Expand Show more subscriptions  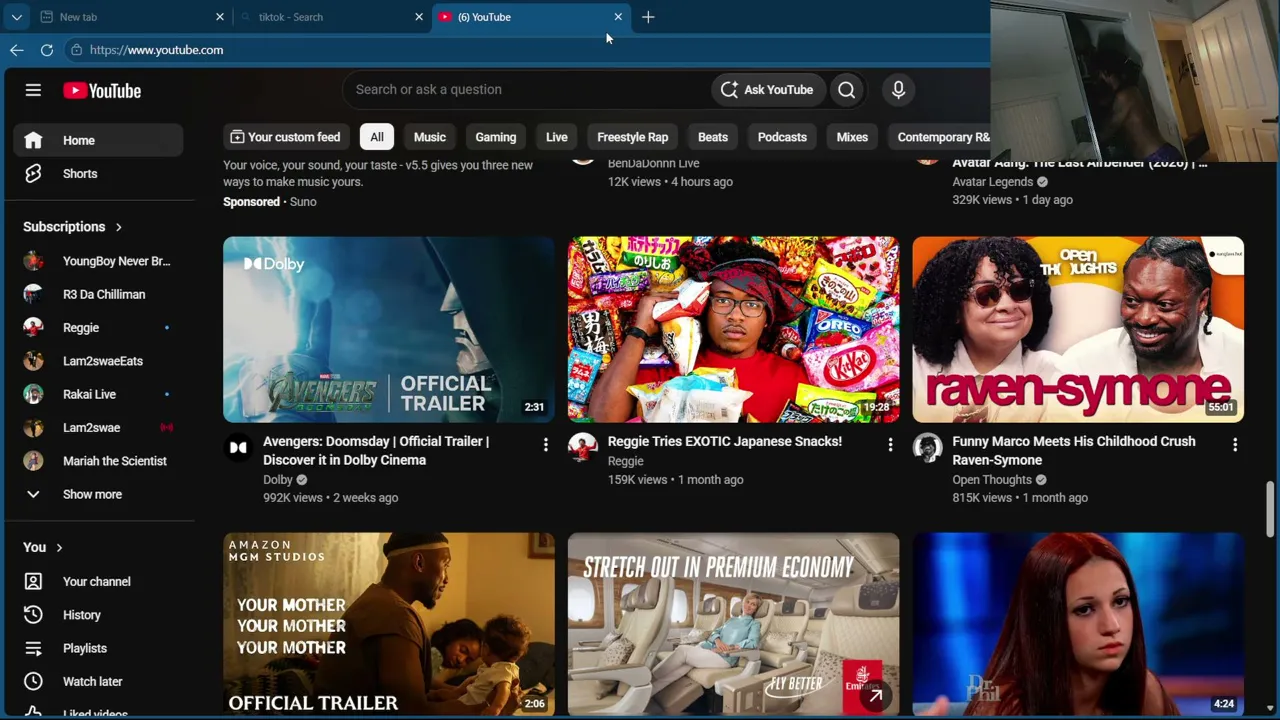(98, 494)
